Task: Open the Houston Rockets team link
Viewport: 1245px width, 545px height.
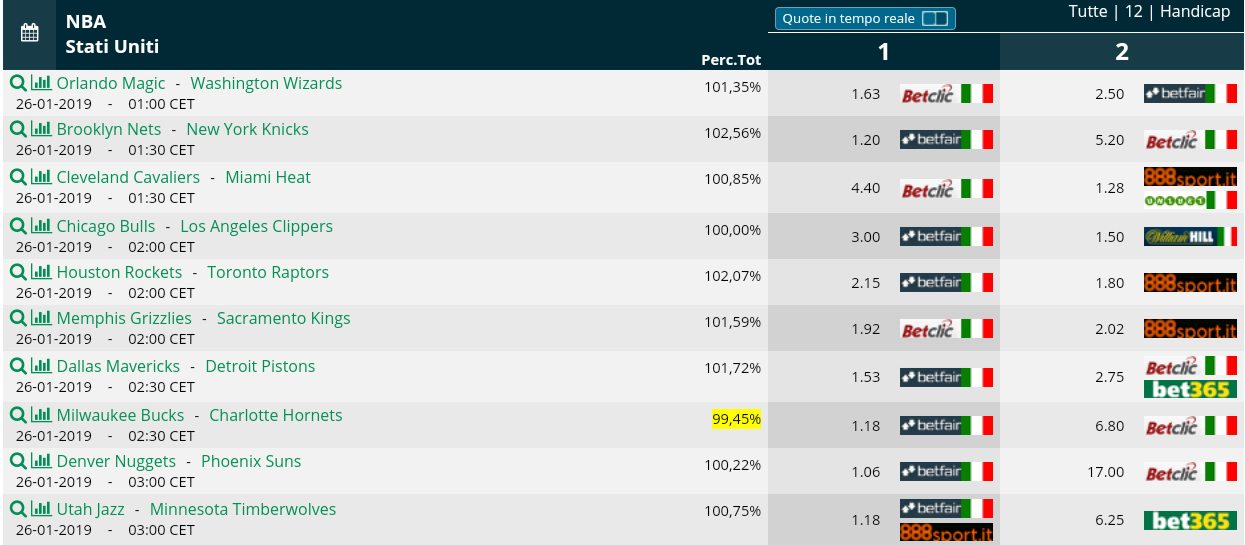Action: coord(119,272)
